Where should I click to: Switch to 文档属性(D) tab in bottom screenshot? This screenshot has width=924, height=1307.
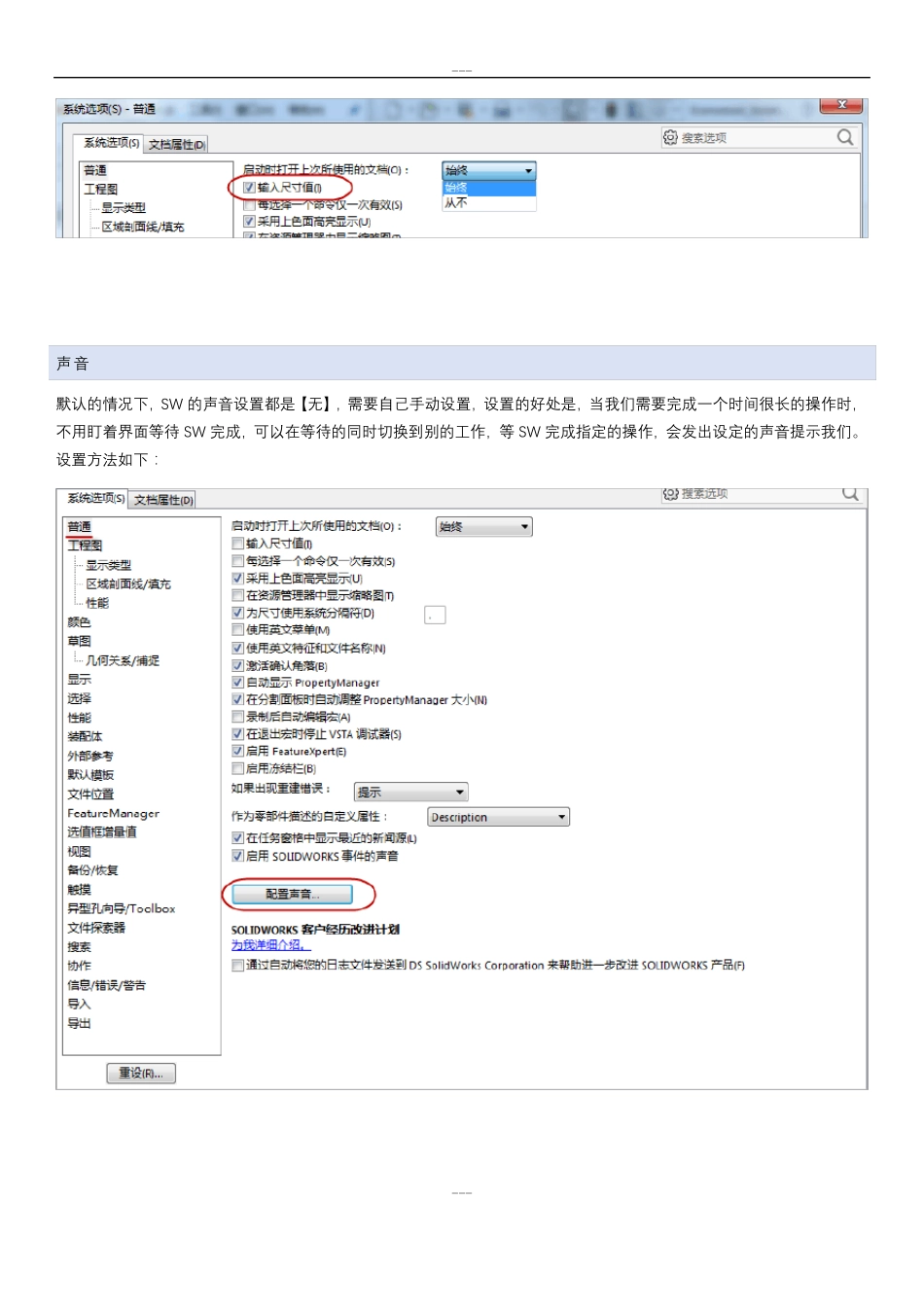(x=163, y=500)
